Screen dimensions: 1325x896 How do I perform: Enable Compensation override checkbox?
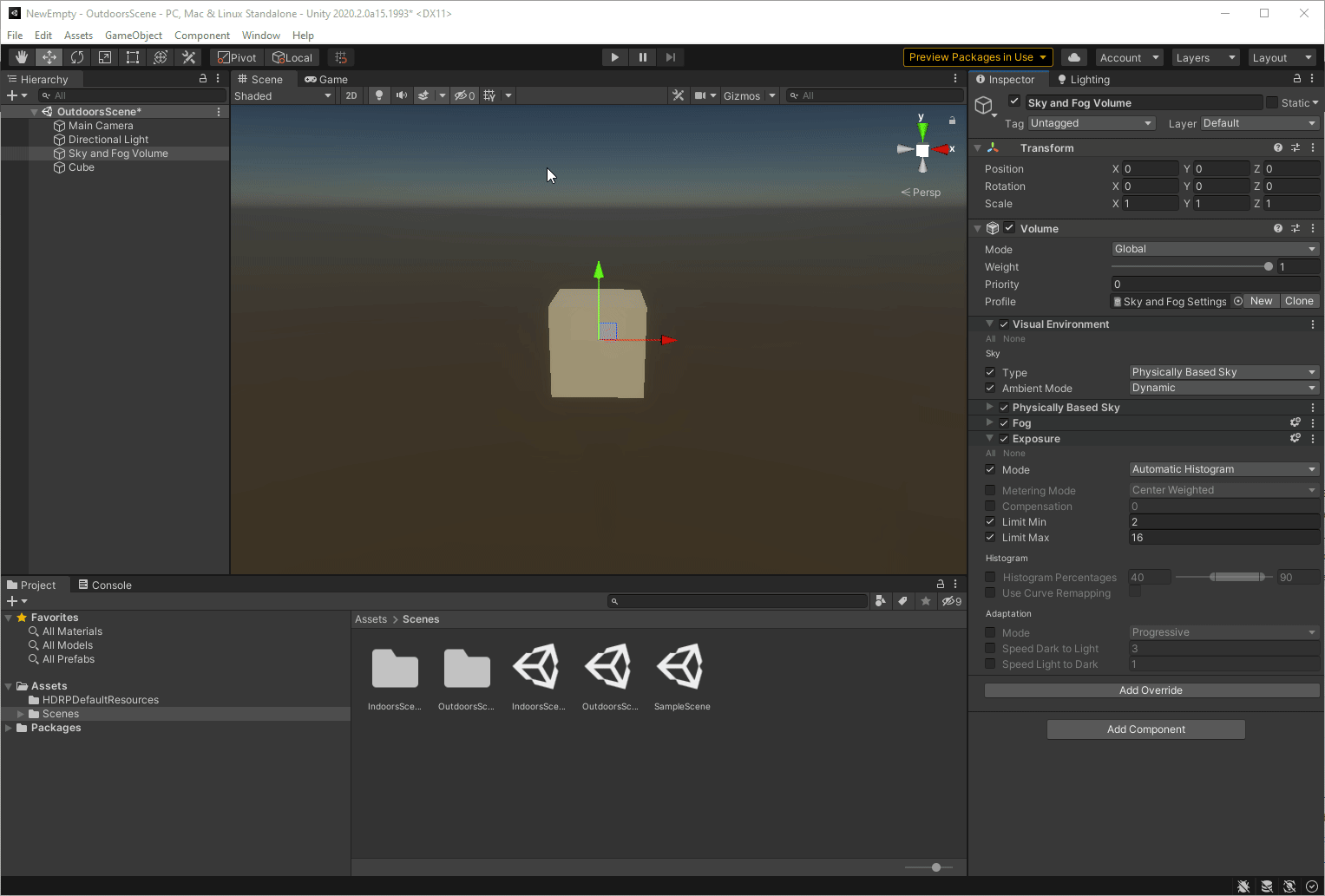[x=990, y=506]
